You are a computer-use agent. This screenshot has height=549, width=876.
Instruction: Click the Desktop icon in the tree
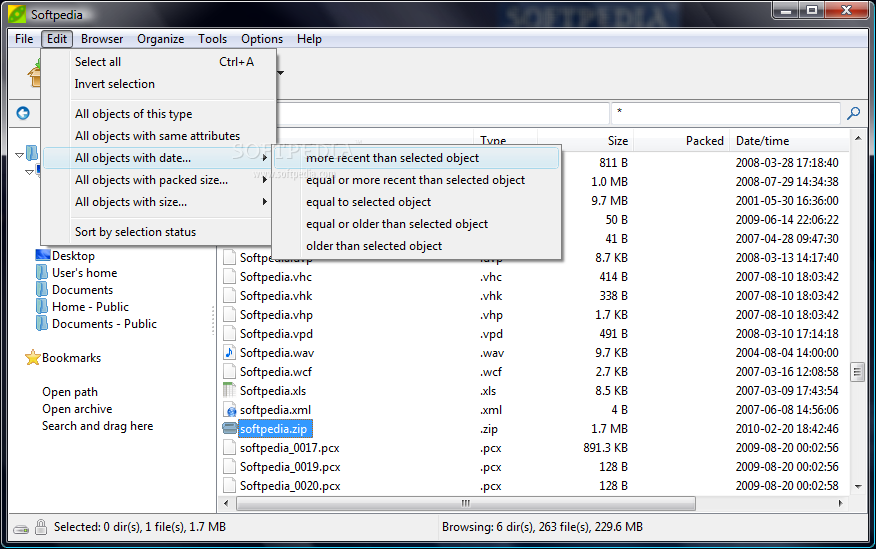coord(42,255)
